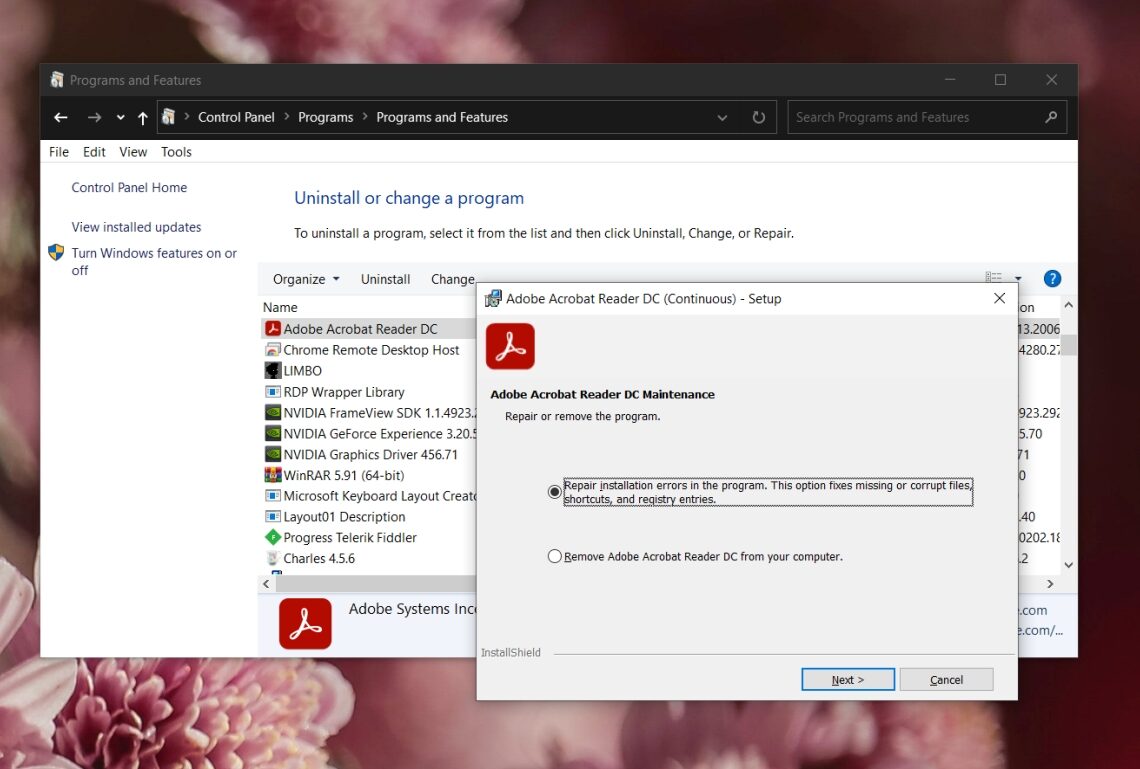Cancel the Adobe Reader setup dialog
Screen dimensions: 1140x769
click(x=946, y=680)
